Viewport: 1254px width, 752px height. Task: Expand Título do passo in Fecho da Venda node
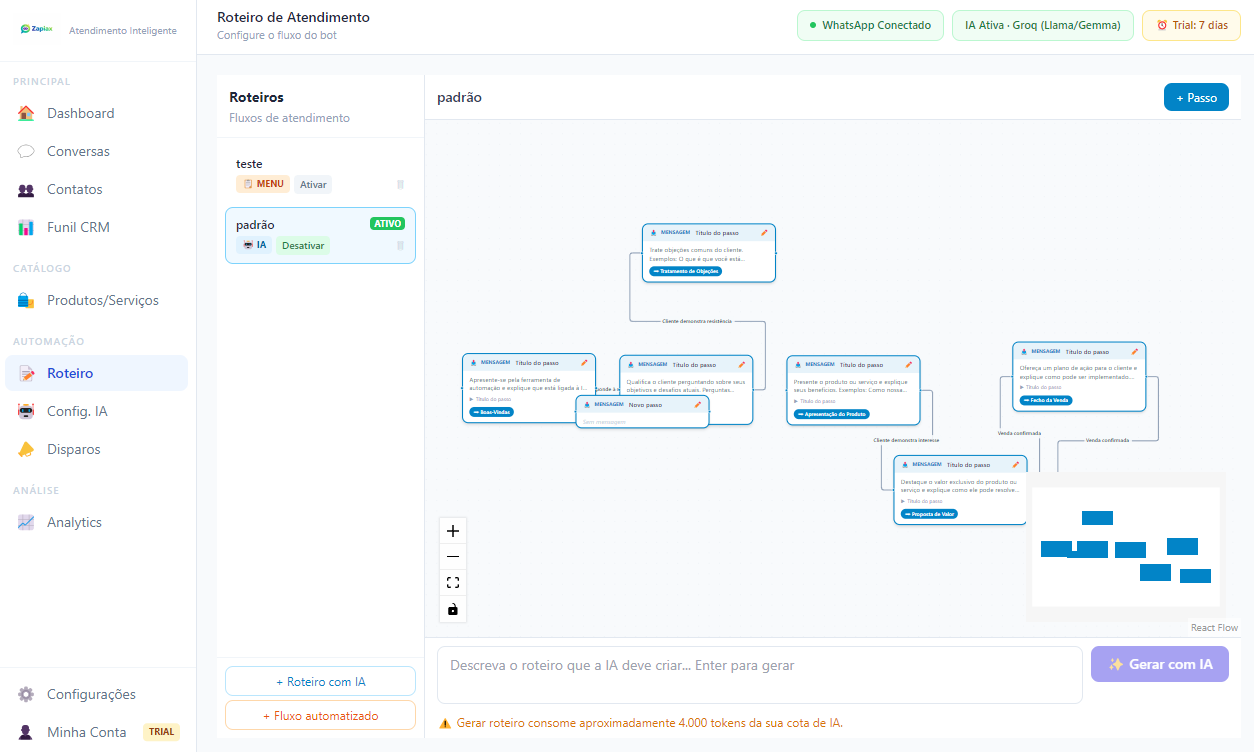coord(1041,387)
